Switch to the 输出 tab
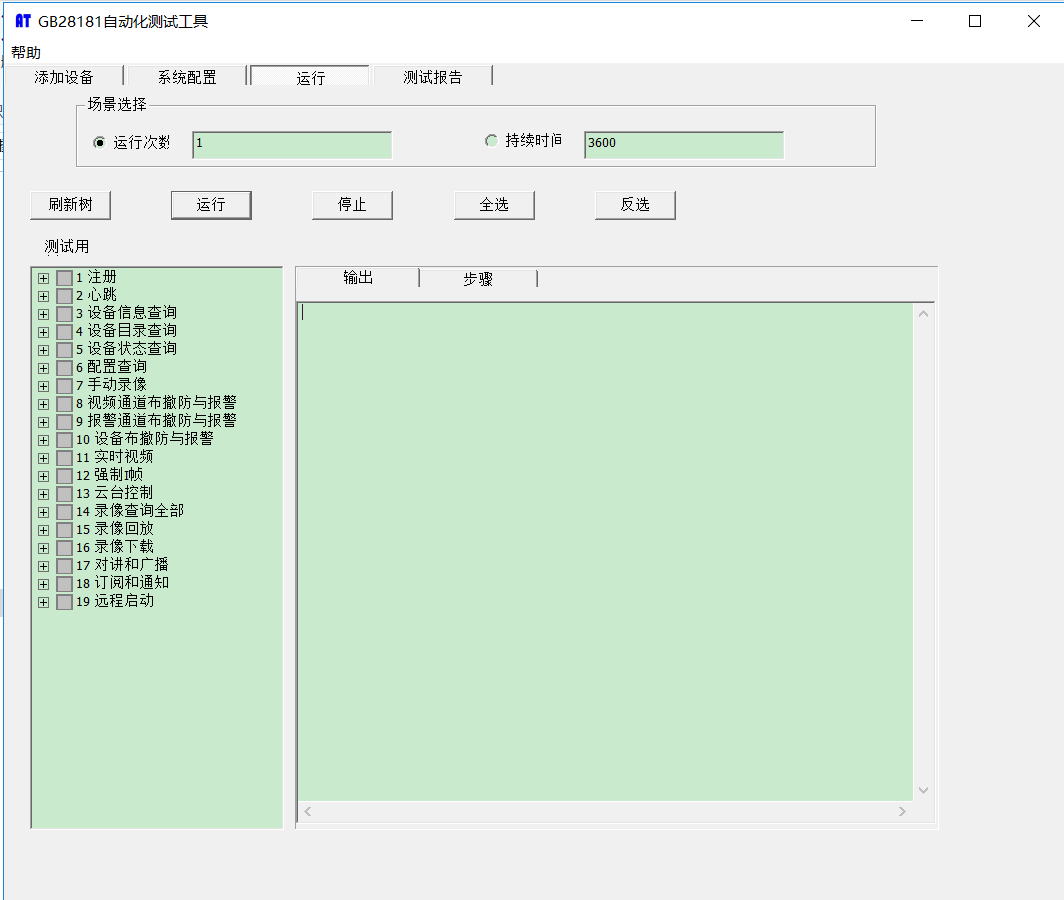Viewport: 1064px width, 900px height. 358,278
